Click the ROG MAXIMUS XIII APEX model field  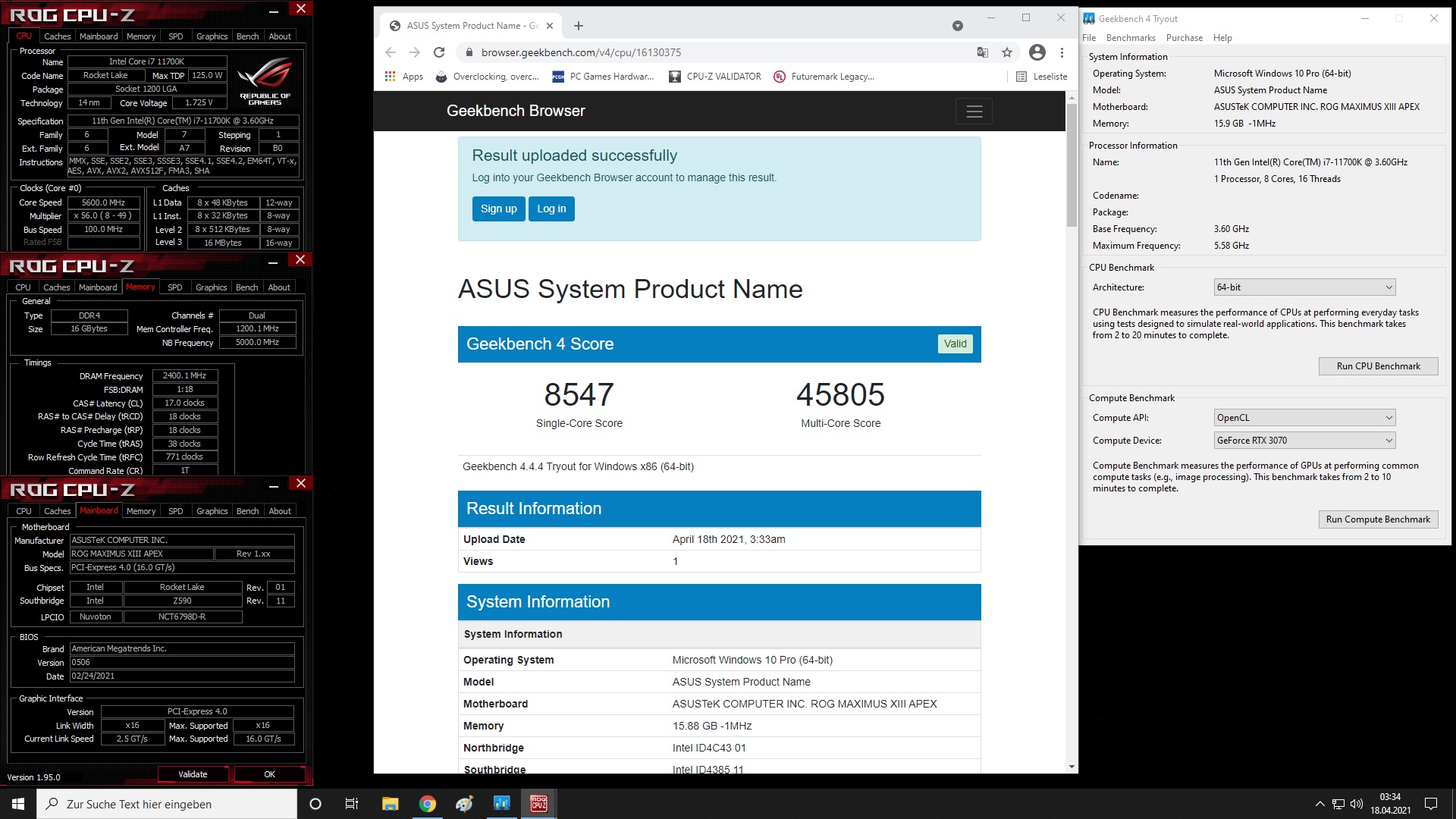point(142,554)
